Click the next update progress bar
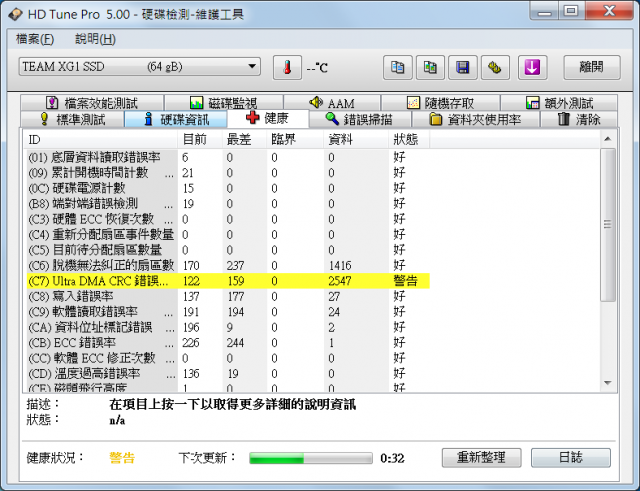 [x=311, y=458]
